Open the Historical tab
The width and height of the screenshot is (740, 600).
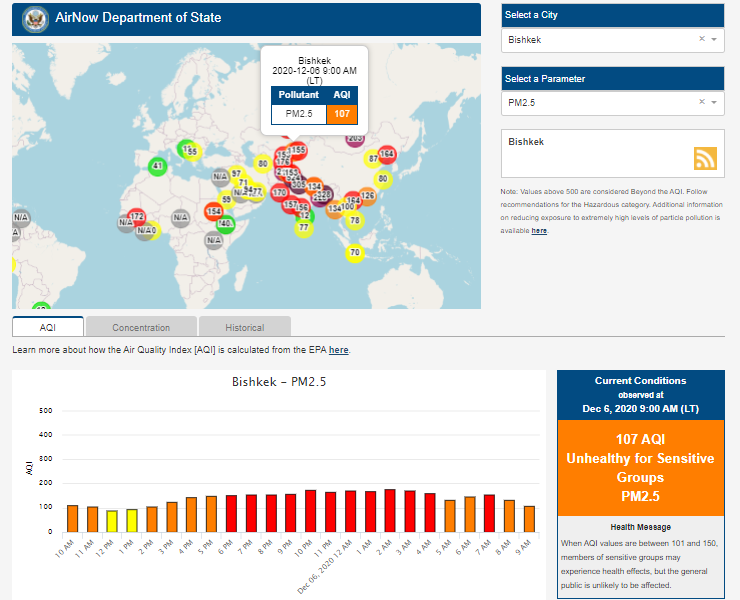244,327
